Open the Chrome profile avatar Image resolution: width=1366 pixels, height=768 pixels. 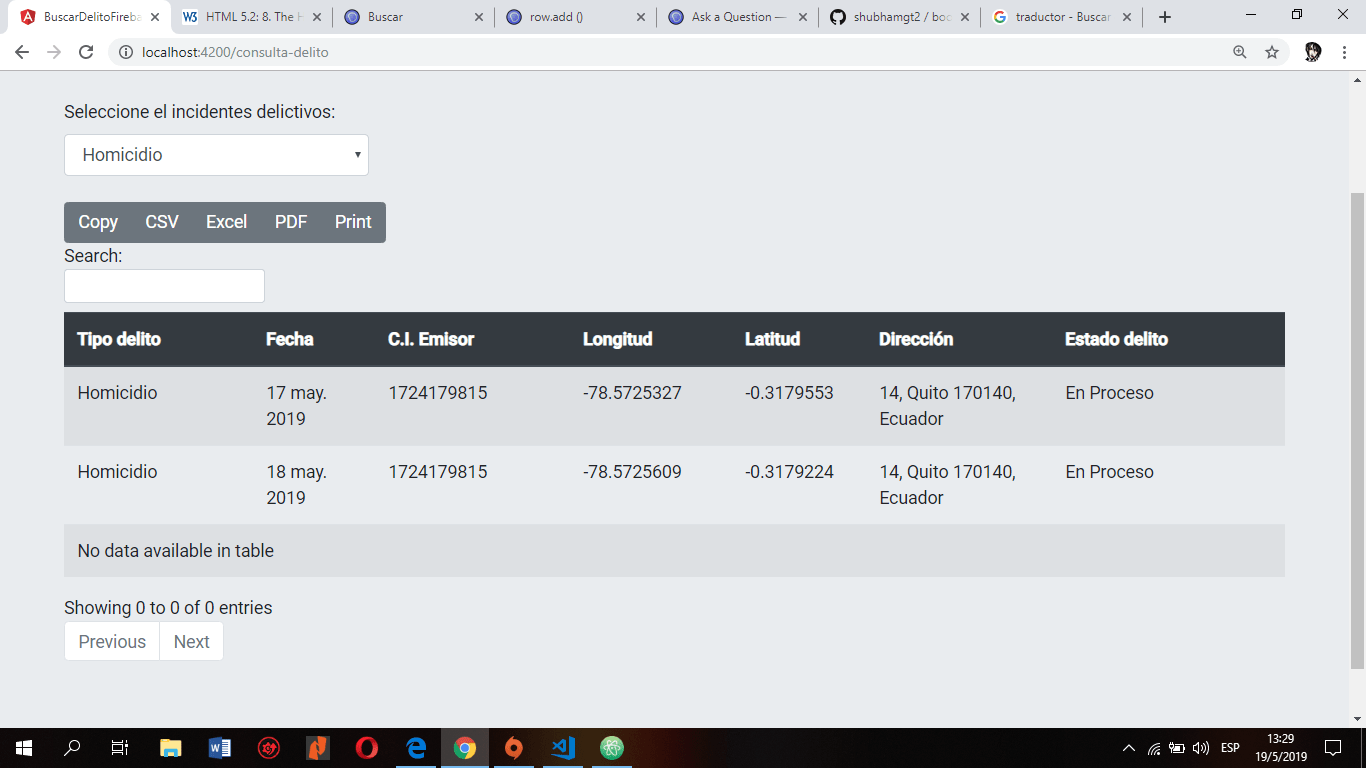tap(1314, 52)
